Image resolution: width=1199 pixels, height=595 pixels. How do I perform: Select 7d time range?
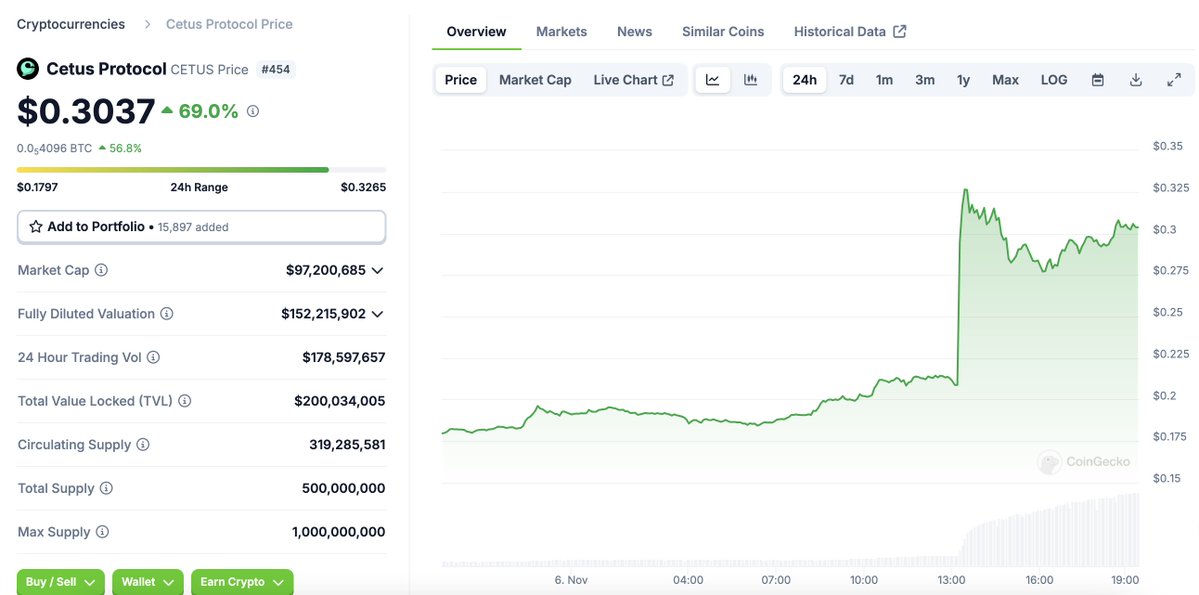point(846,80)
